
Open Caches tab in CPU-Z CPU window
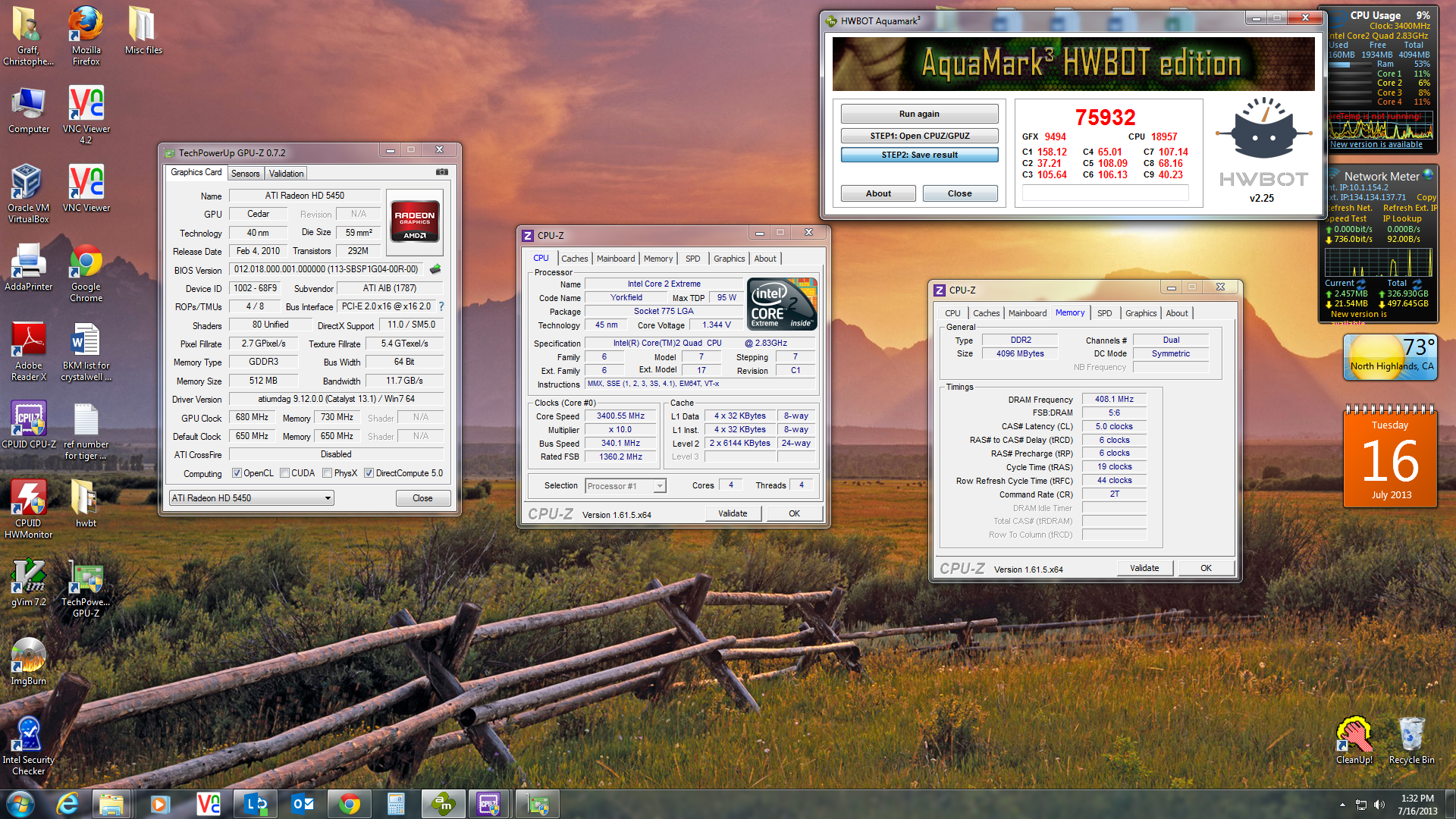[x=574, y=259]
